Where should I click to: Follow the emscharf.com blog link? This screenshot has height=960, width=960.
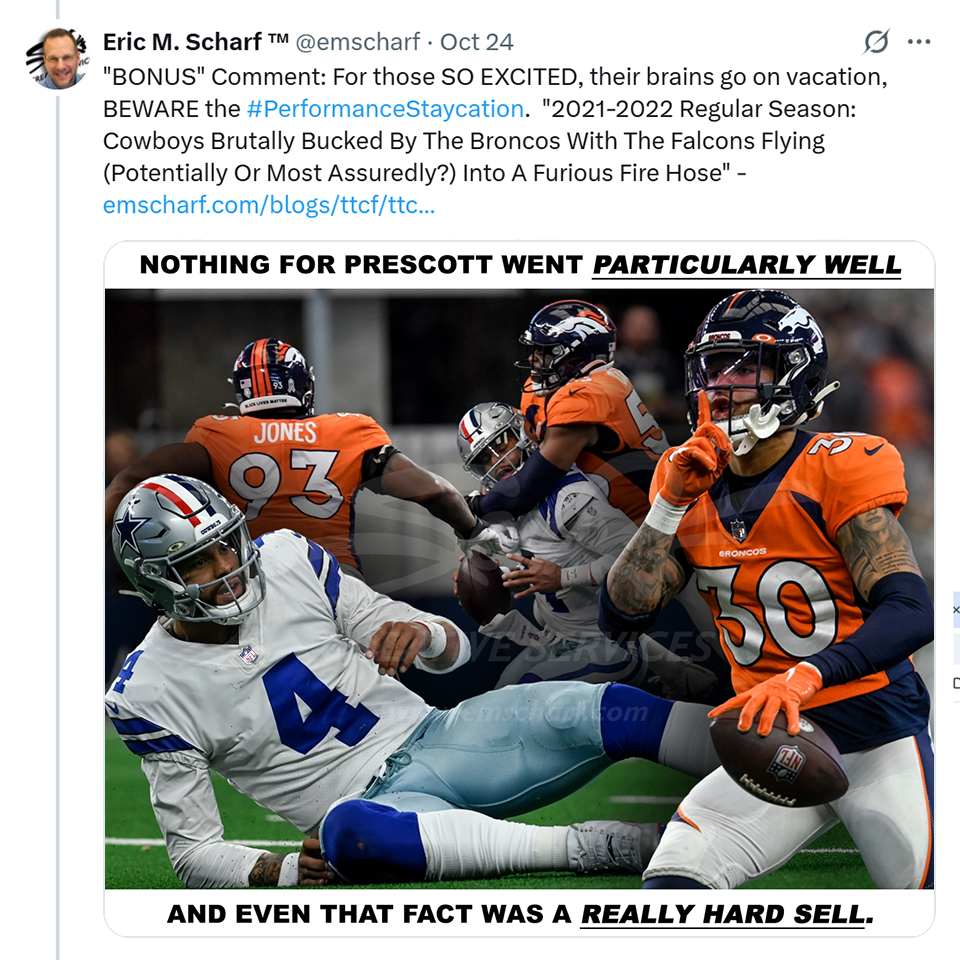[268, 206]
